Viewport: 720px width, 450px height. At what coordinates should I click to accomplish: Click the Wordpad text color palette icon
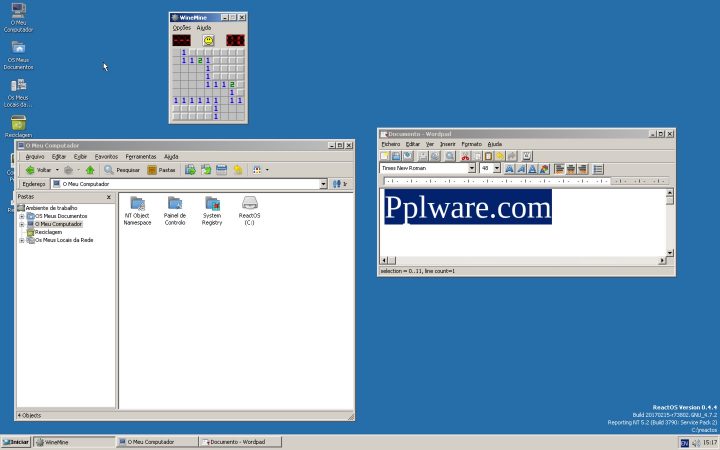pos(544,169)
